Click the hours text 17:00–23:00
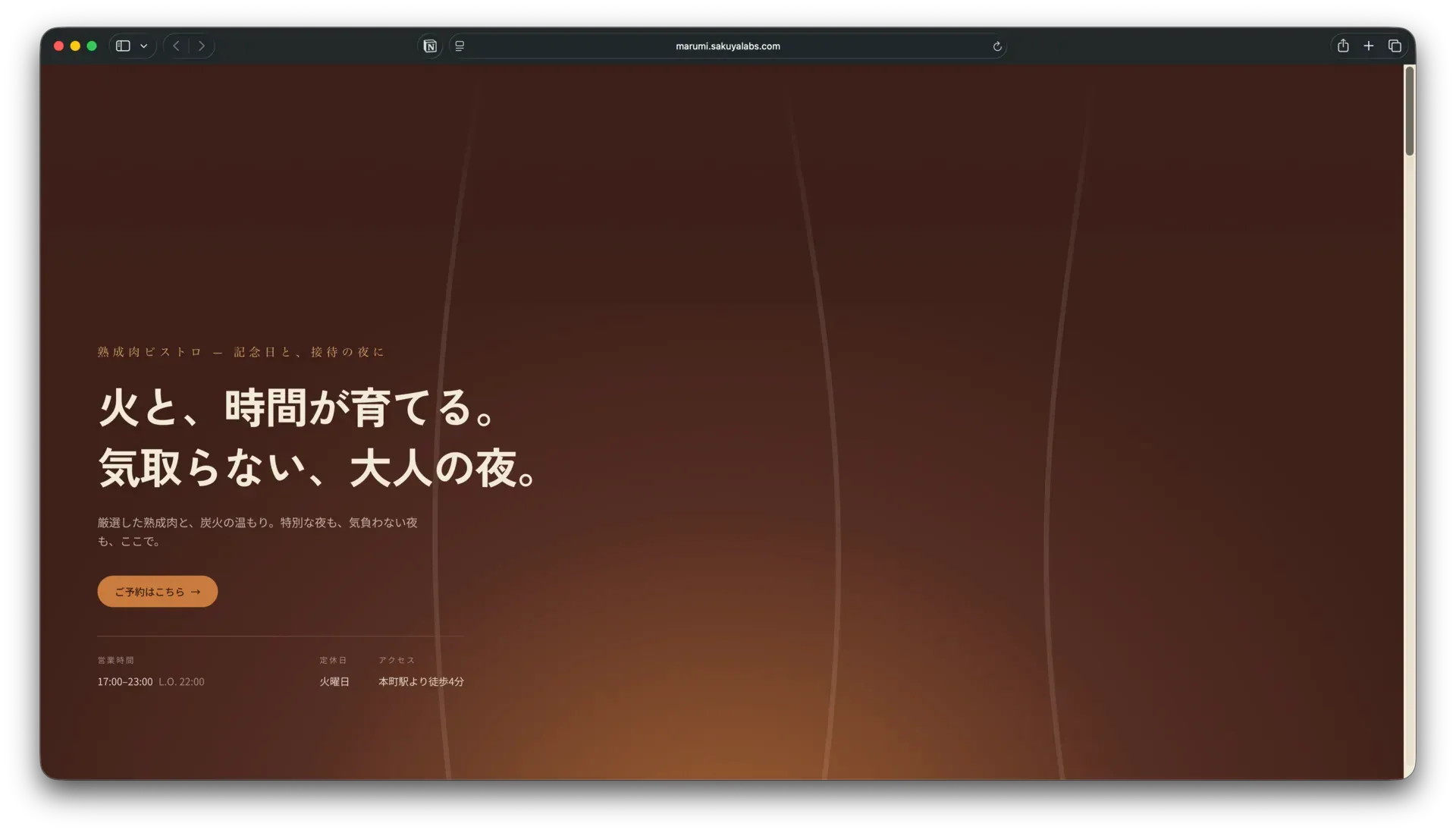The image size is (1456, 833). coord(125,682)
